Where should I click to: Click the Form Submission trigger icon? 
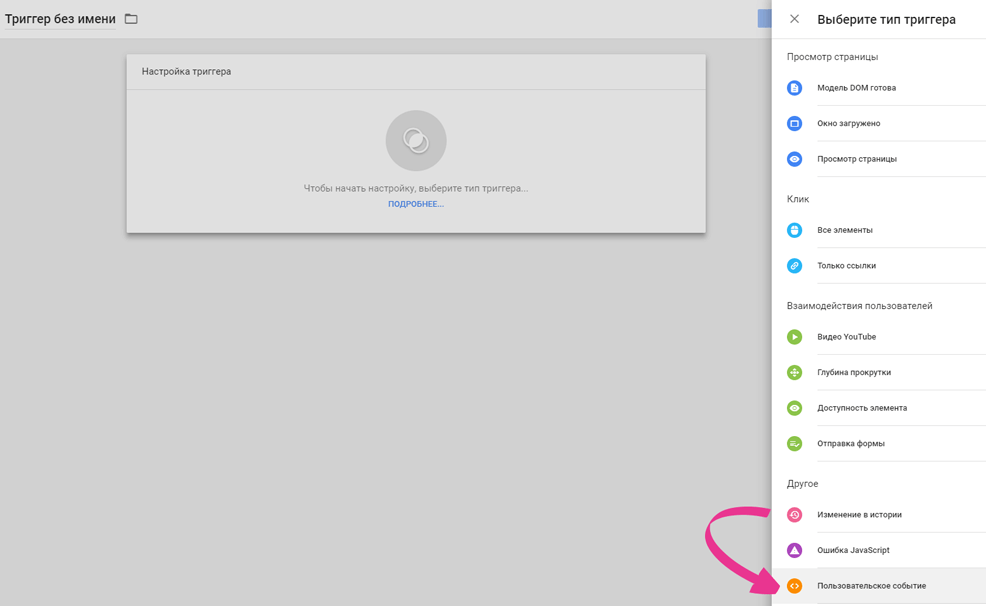coord(794,444)
